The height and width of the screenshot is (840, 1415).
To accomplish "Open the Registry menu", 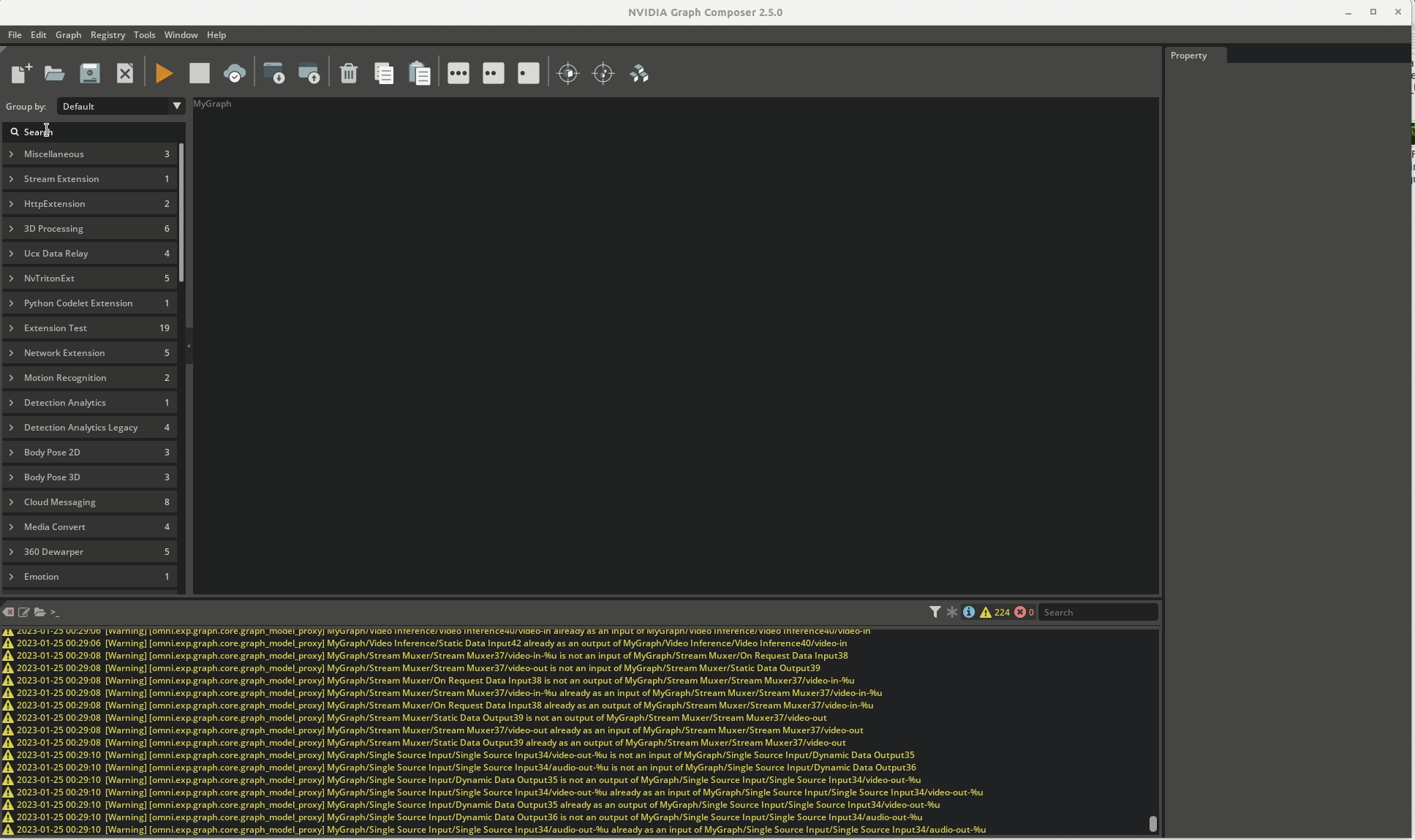I will pyautogui.click(x=107, y=34).
